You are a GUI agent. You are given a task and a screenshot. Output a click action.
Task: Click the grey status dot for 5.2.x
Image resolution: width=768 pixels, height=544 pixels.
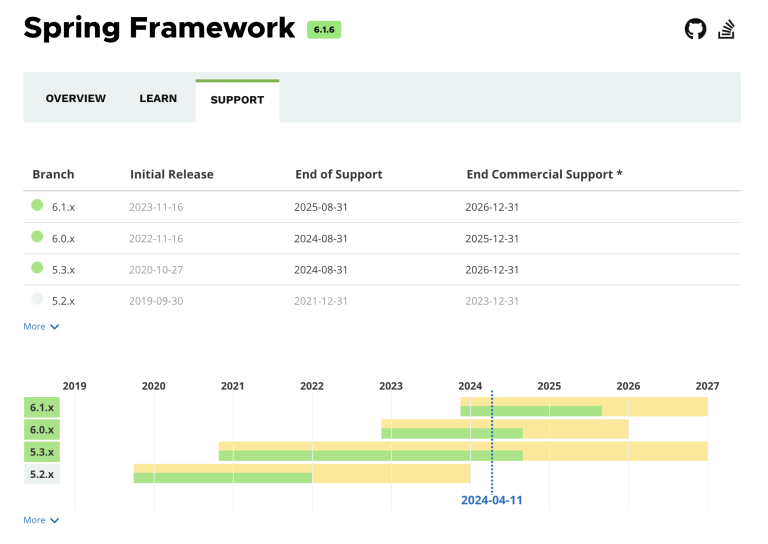click(37, 299)
